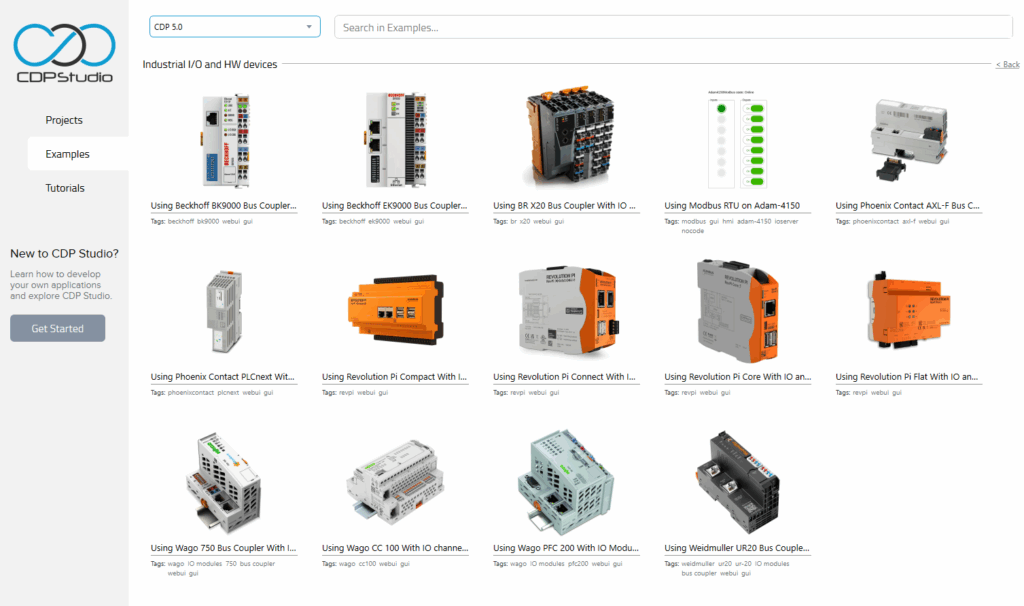Click the 'nocode' tag
Screen dimensions: 1024x606
[x=693, y=231]
